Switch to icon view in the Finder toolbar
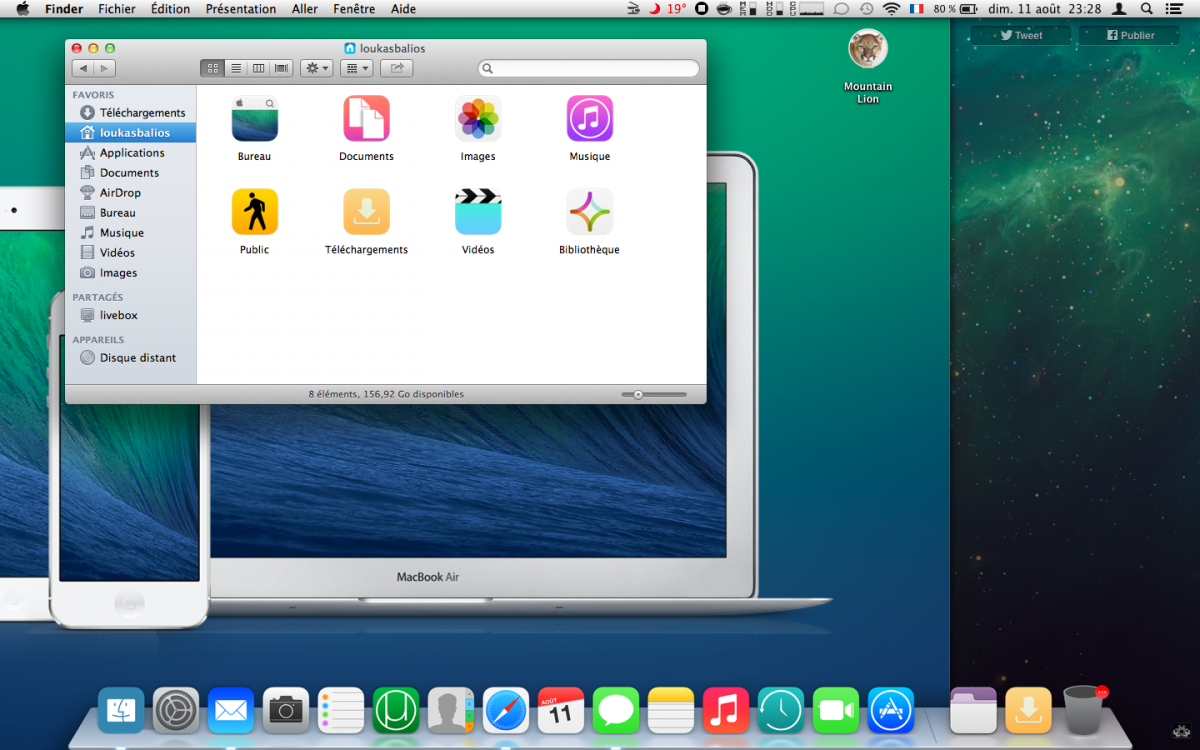Viewport: 1200px width, 750px height. (x=212, y=68)
